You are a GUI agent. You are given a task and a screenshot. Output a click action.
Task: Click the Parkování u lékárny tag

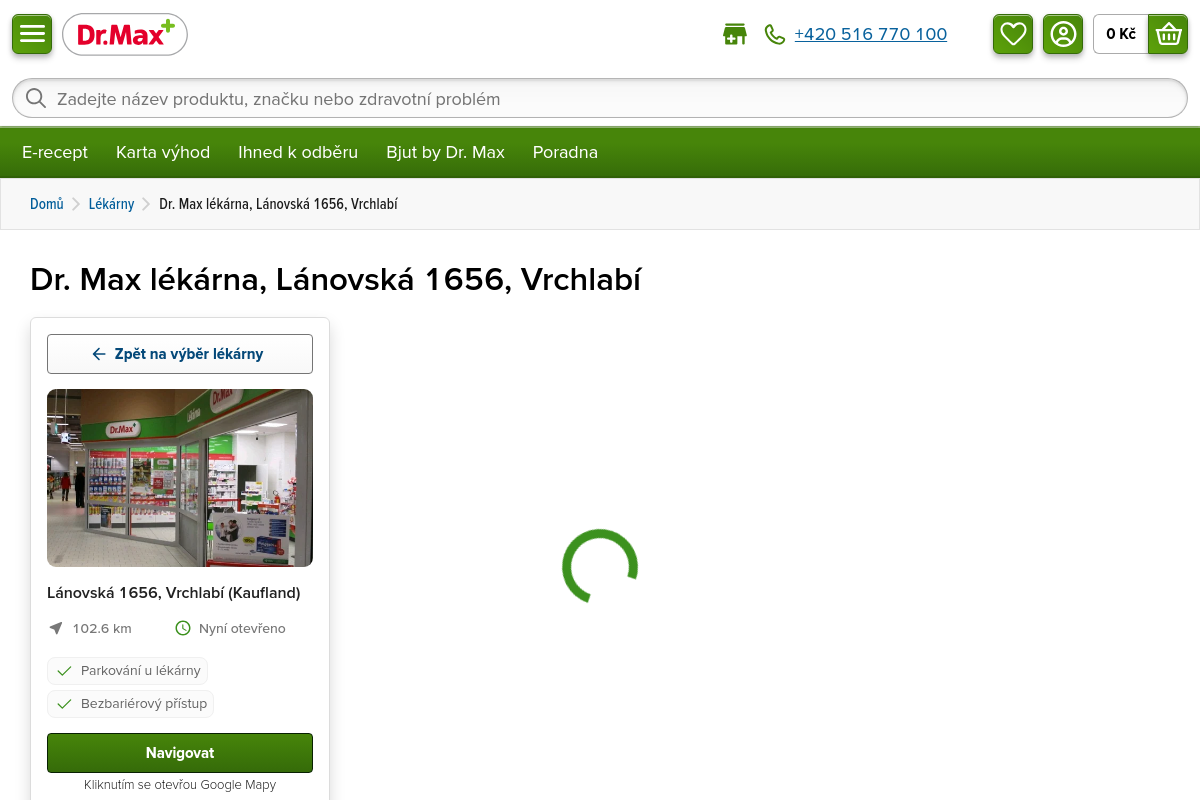tap(128, 670)
